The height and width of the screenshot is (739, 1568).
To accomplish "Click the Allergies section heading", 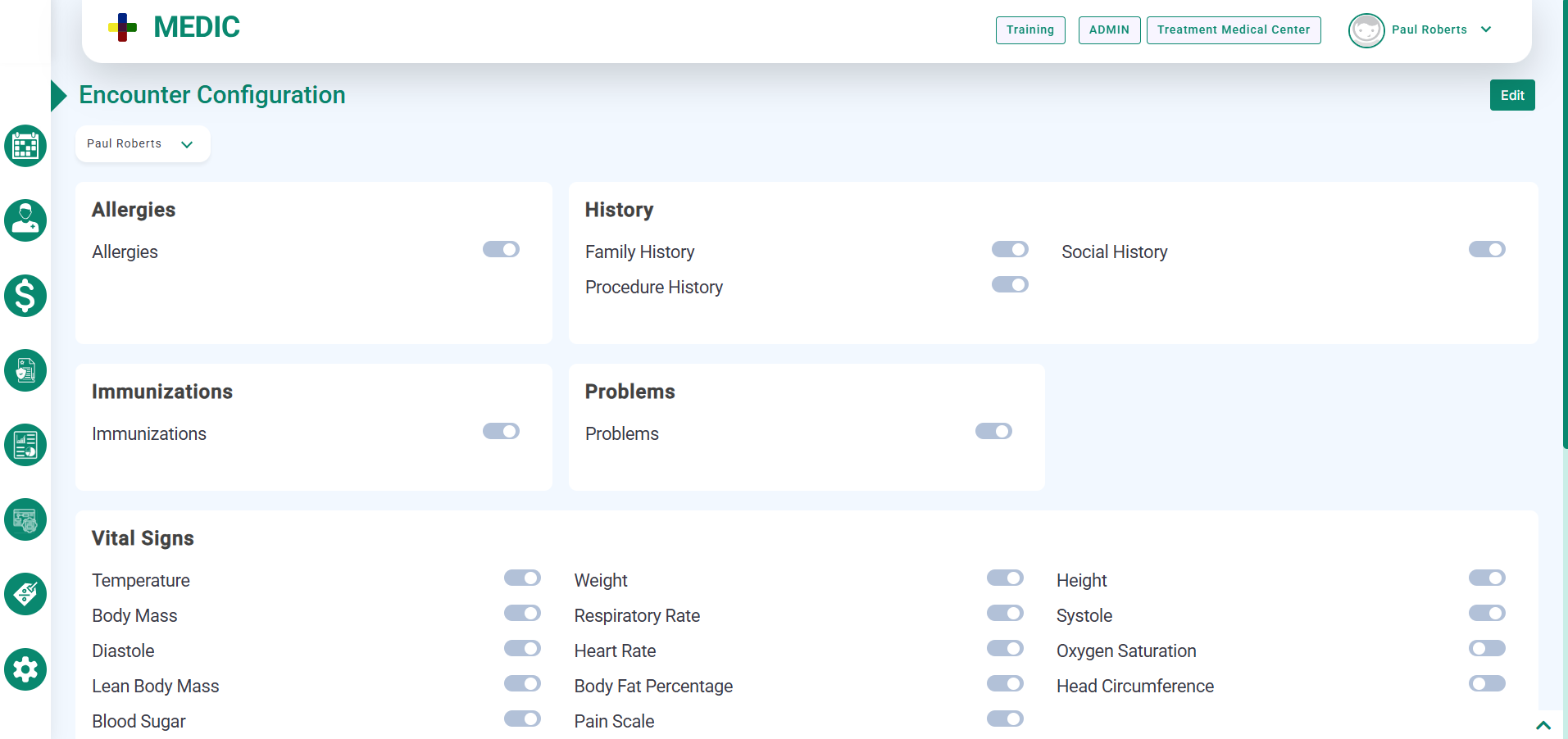I will coord(134,210).
